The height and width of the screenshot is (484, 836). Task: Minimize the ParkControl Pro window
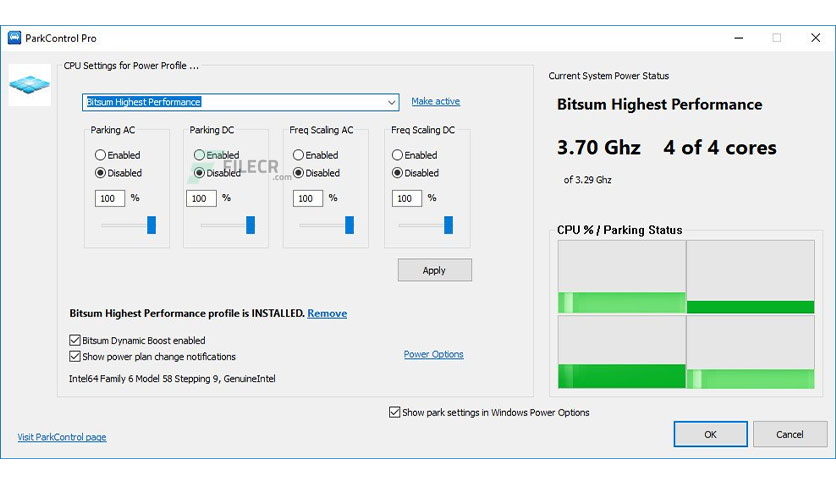tap(738, 38)
